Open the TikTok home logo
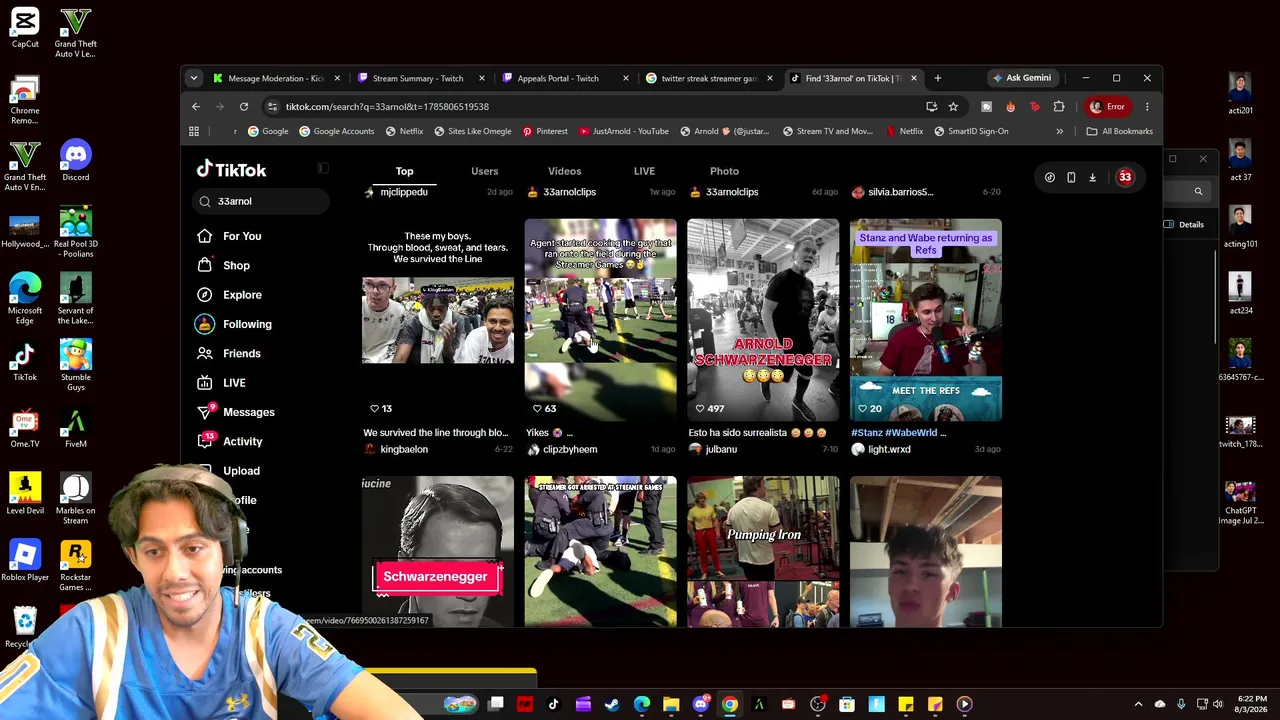This screenshot has height=720, width=1280. click(231, 170)
